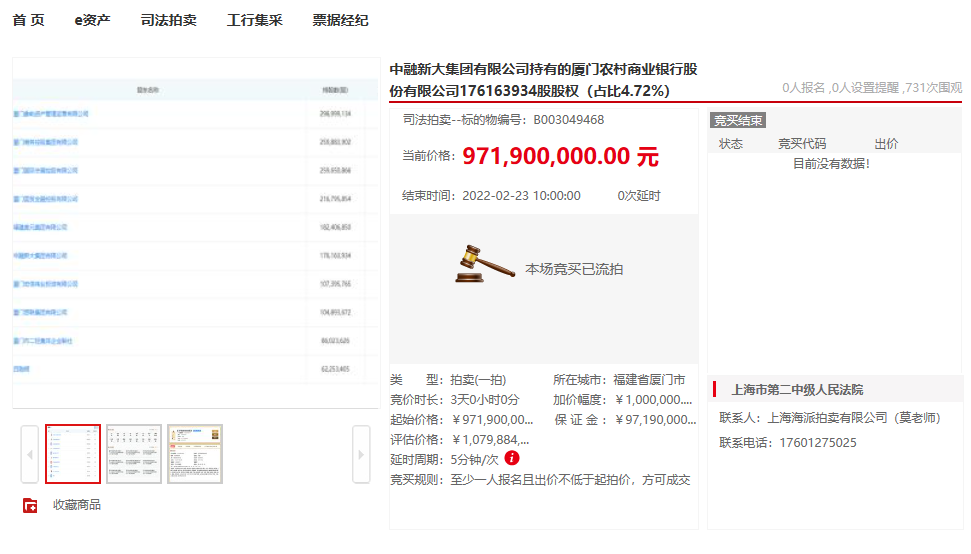Screen dimensions: 971x554
Task: Click the signup and view count statistics text
Action: 872,87
